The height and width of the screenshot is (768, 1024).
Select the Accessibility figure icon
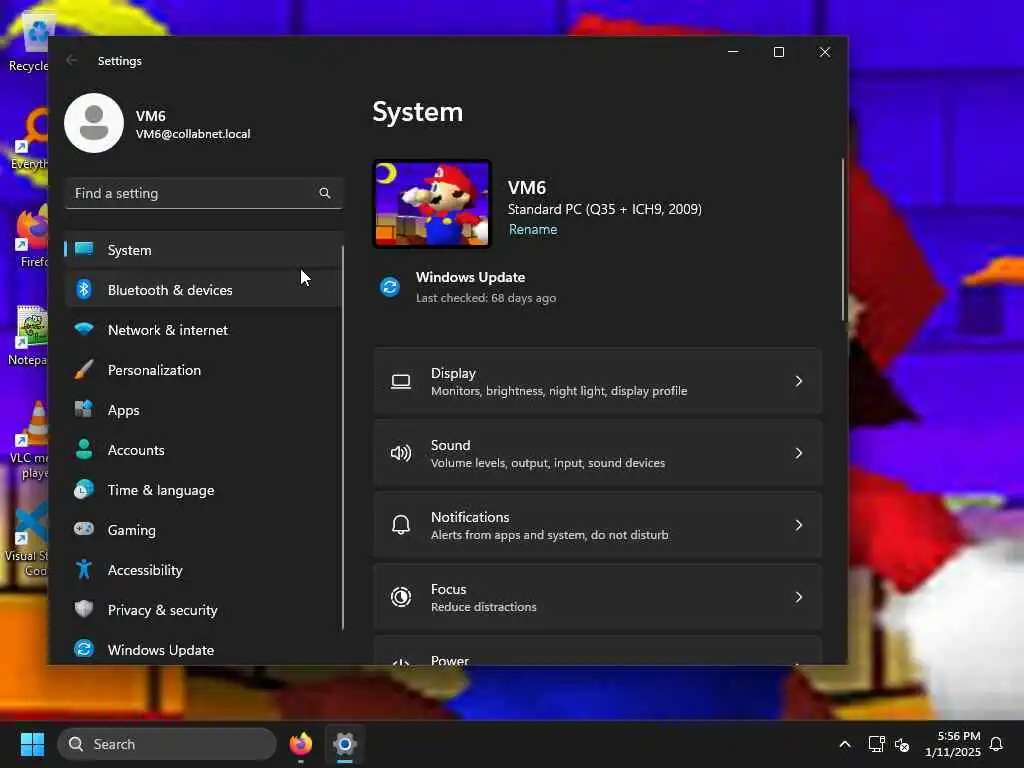coord(84,569)
